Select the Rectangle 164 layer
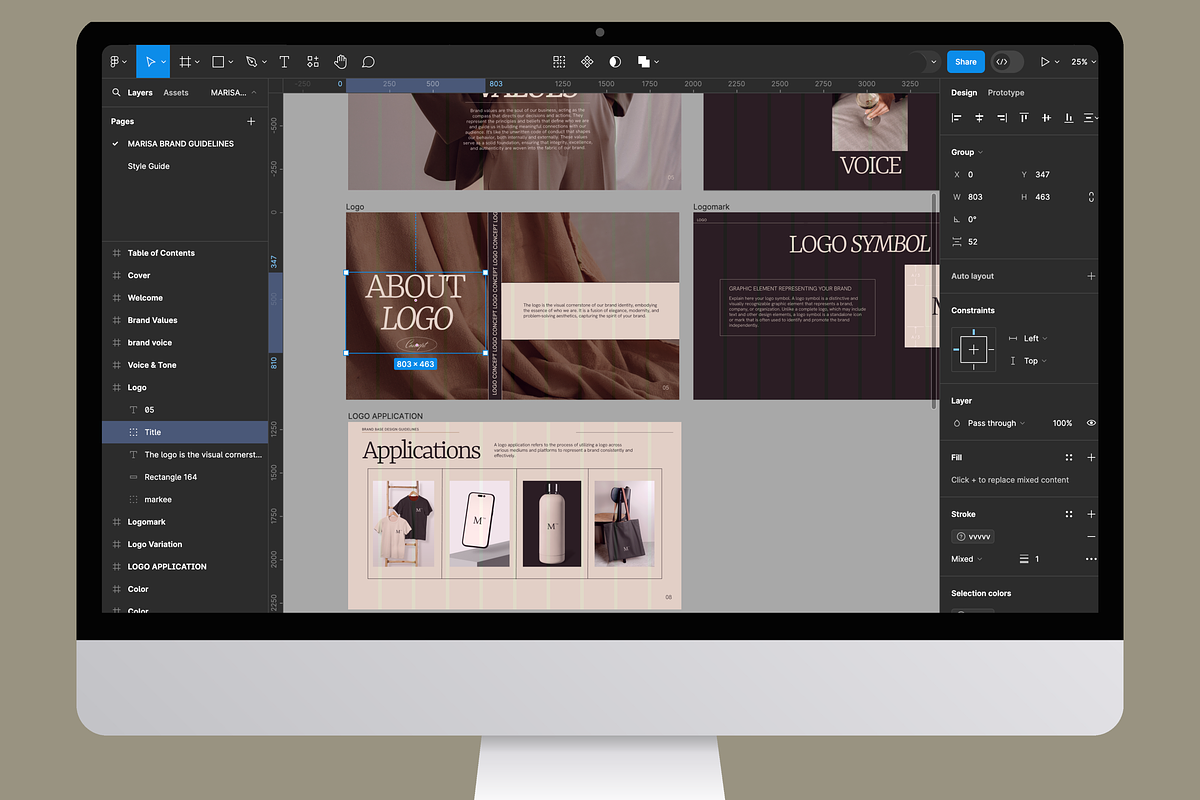The image size is (1200, 800). pyautogui.click(x=170, y=477)
